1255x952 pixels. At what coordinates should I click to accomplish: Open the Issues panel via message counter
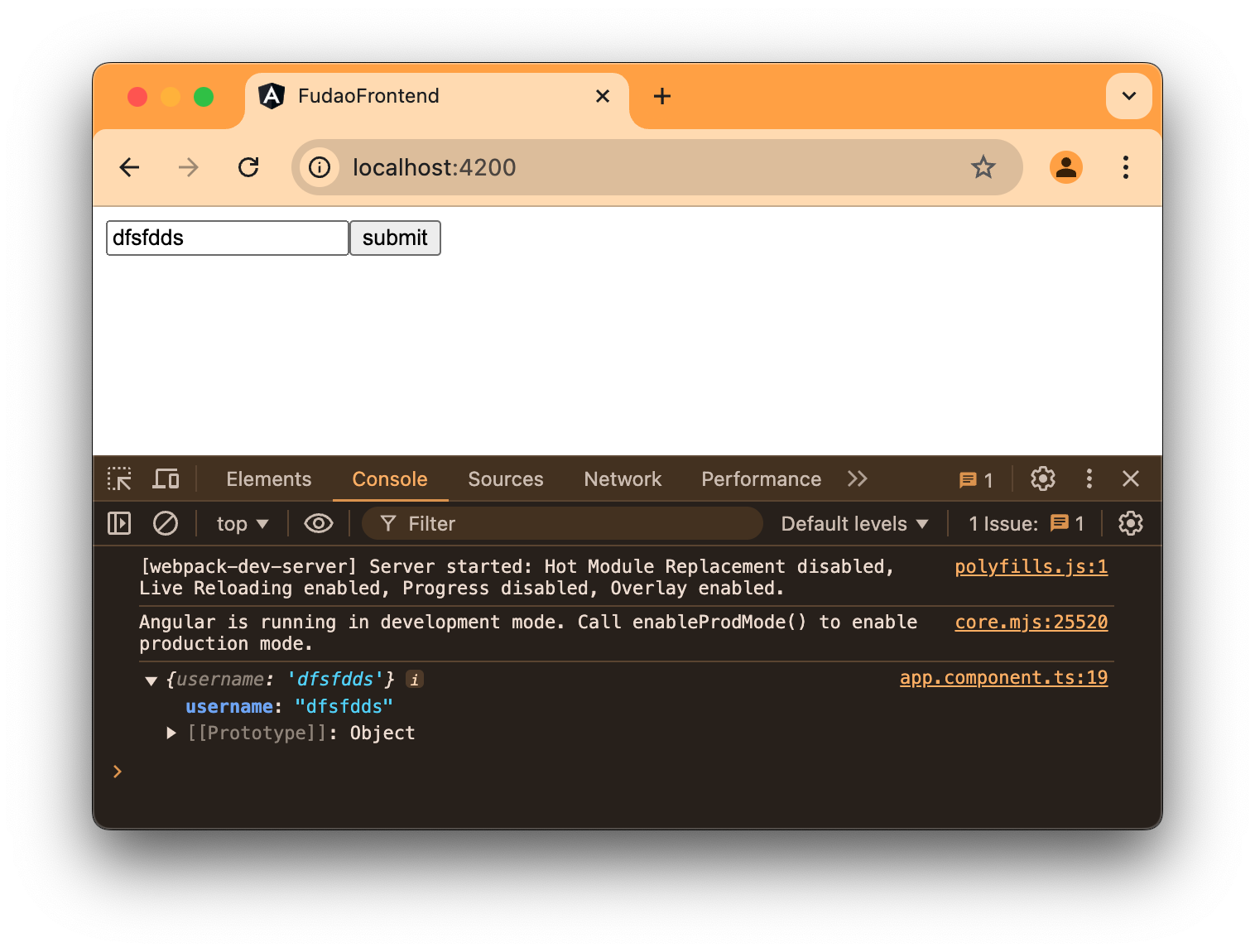coord(975,478)
